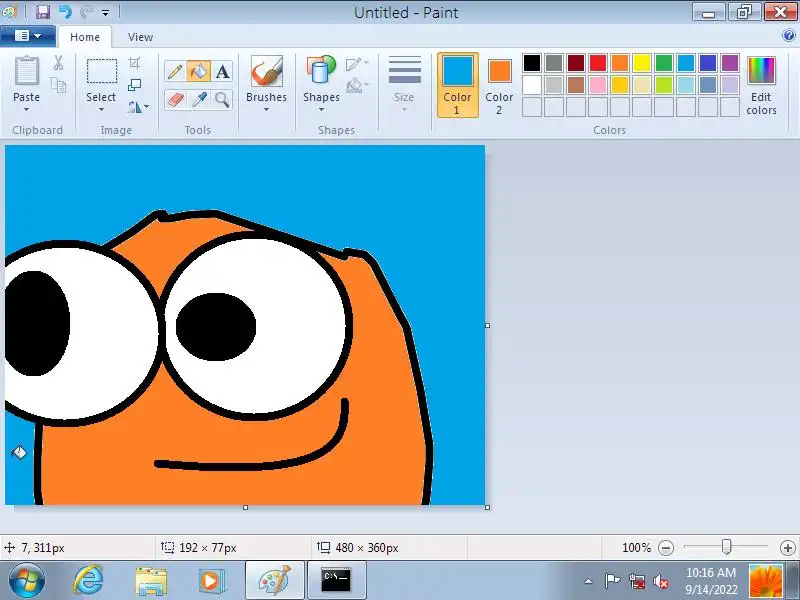
Task: Click zoom out minus button
Action: coord(666,548)
